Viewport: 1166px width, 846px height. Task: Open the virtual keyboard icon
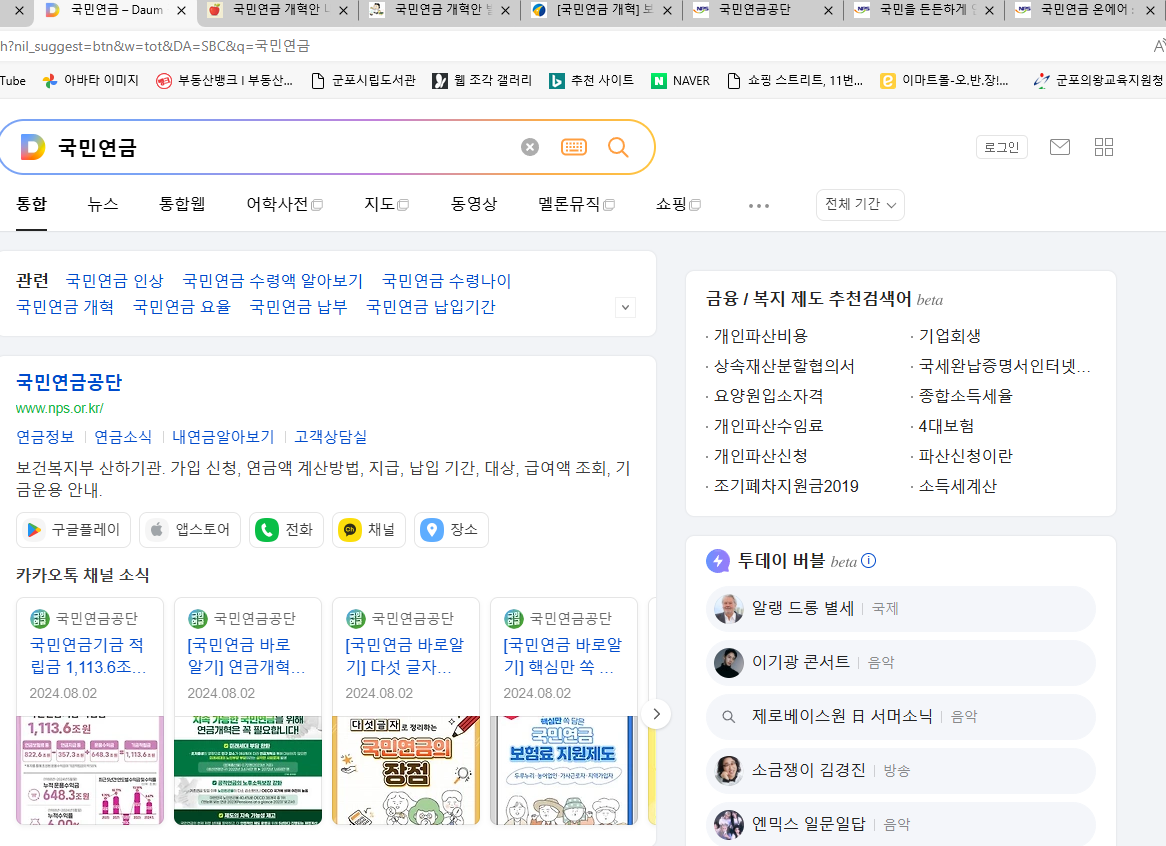click(x=573, y=147)
